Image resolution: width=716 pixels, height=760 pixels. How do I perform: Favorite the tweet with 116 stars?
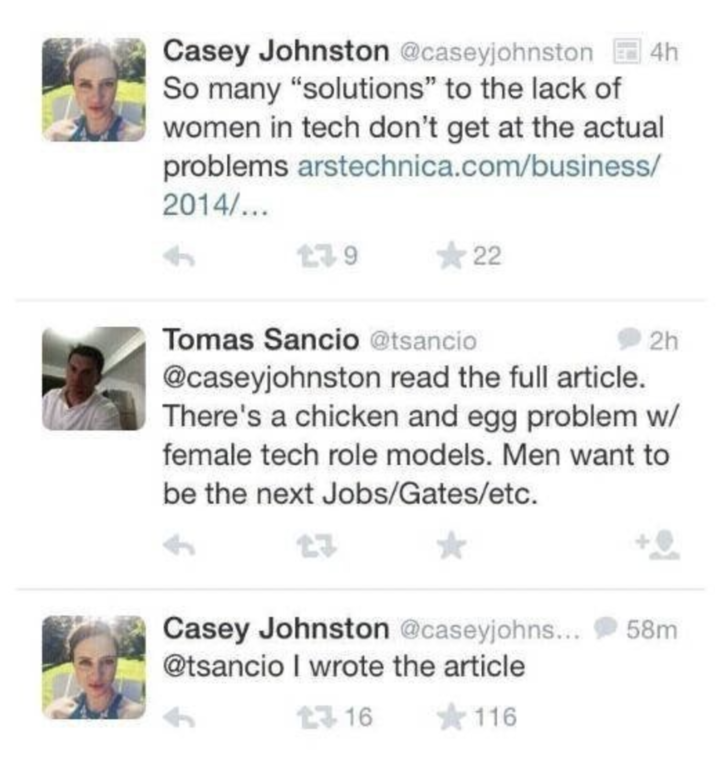453,716
